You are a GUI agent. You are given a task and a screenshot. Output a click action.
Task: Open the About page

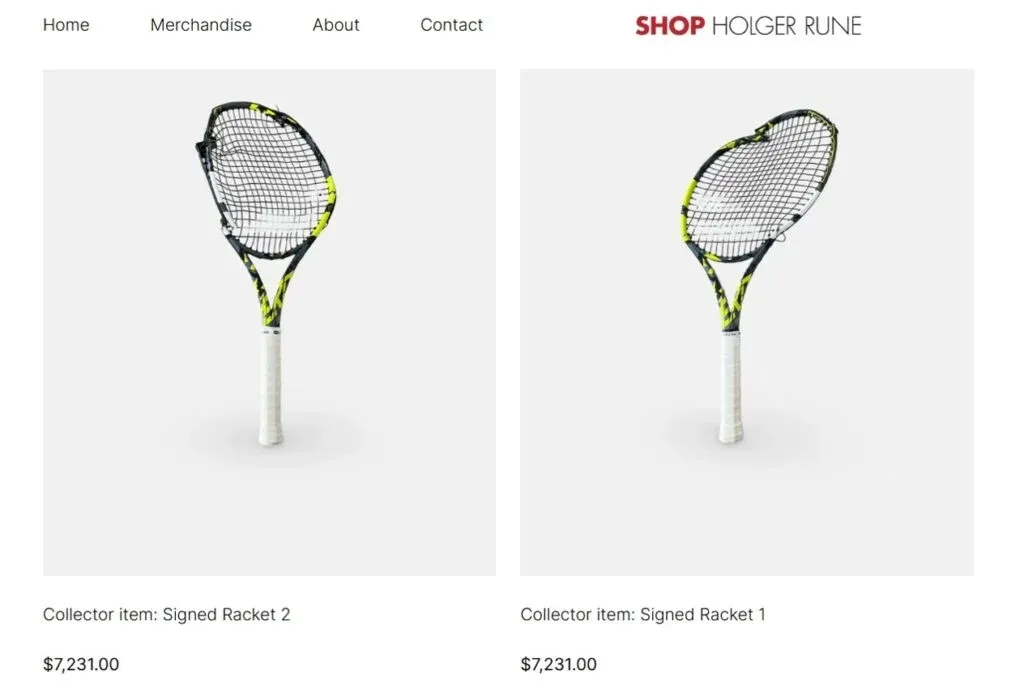click(336, 25)
